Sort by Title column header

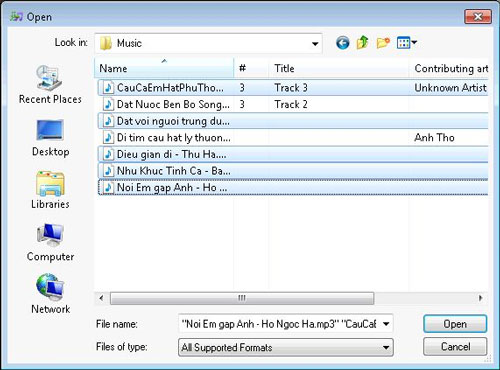point(338,68)
